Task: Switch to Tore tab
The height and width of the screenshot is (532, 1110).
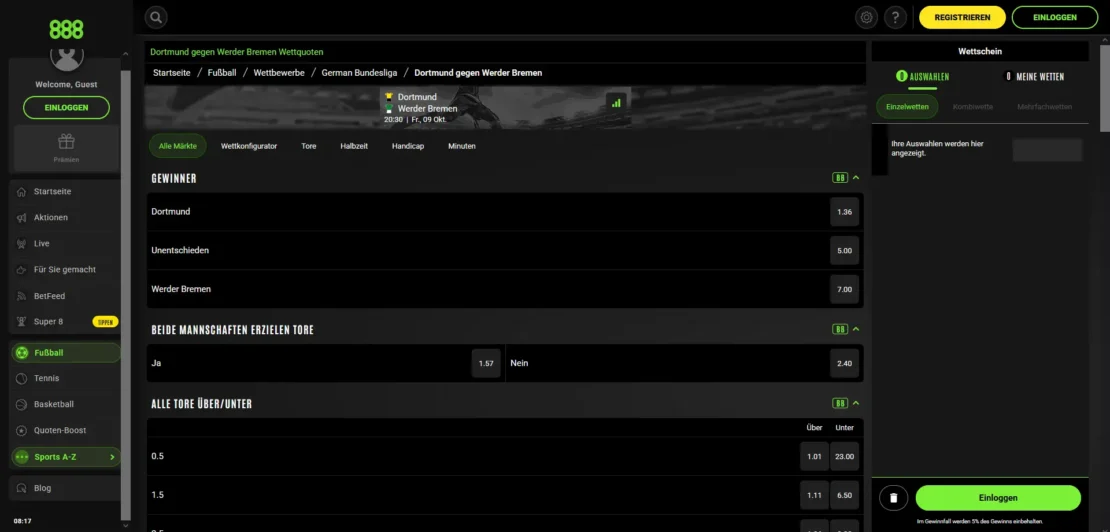Action: (x=309, y=146)
